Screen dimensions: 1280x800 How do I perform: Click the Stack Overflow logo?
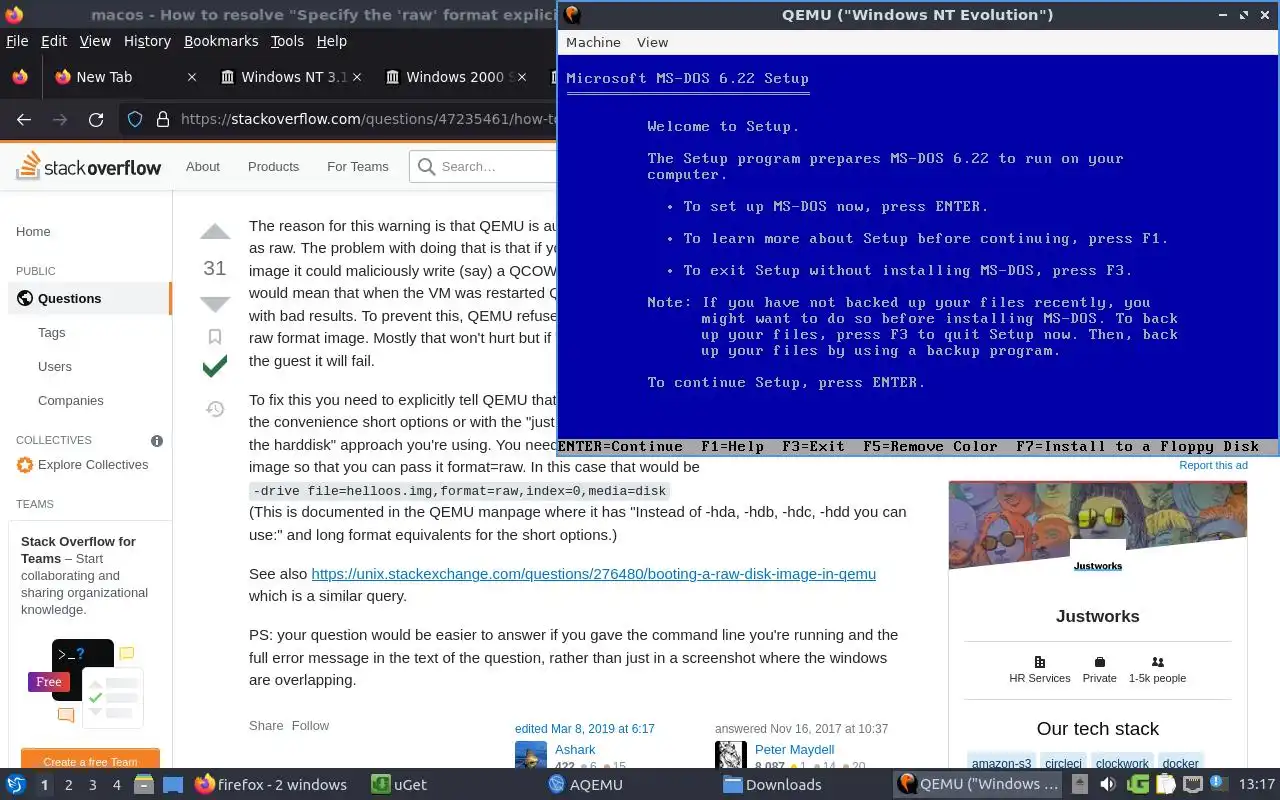88,166
